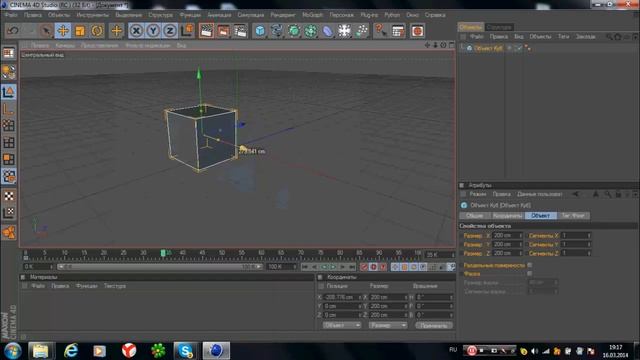The width and height of the screenshot is (640, 360).
Task: Switch to the Объект tab in Attributes
Action: click(x=540, y=216)
